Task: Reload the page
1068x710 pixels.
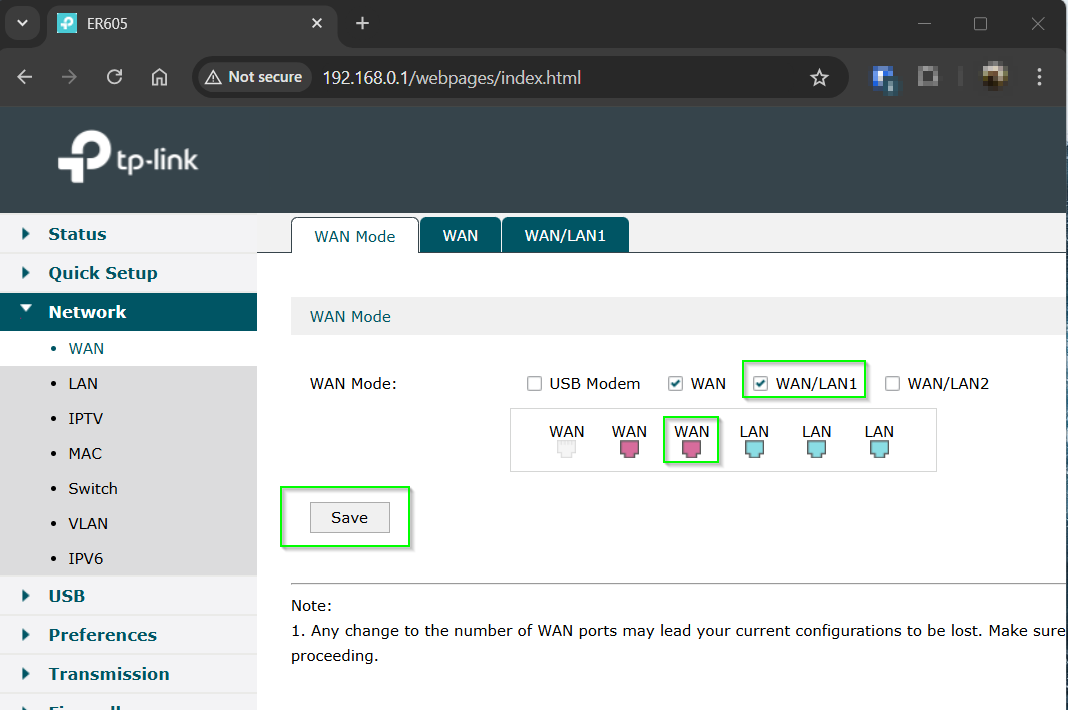Action: click(x=114, y=76)
